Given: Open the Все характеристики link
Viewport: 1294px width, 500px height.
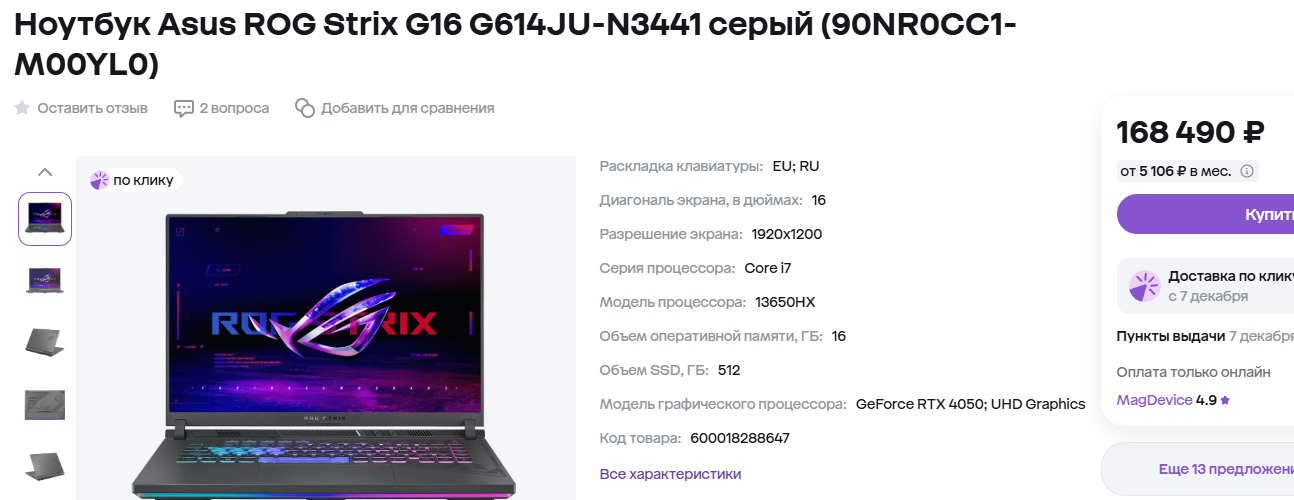Looking at the screenshot, I should [x=671, y=474].
